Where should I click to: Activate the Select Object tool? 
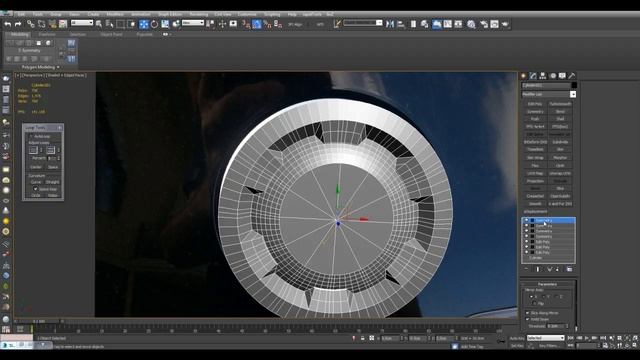point(99,24)
